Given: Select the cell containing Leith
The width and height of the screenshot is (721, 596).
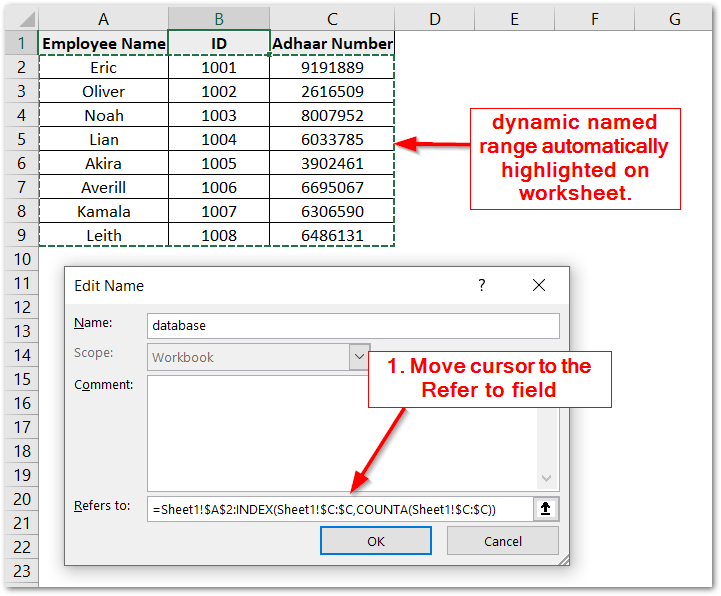Looking at the screenshot, I should 104,235.
